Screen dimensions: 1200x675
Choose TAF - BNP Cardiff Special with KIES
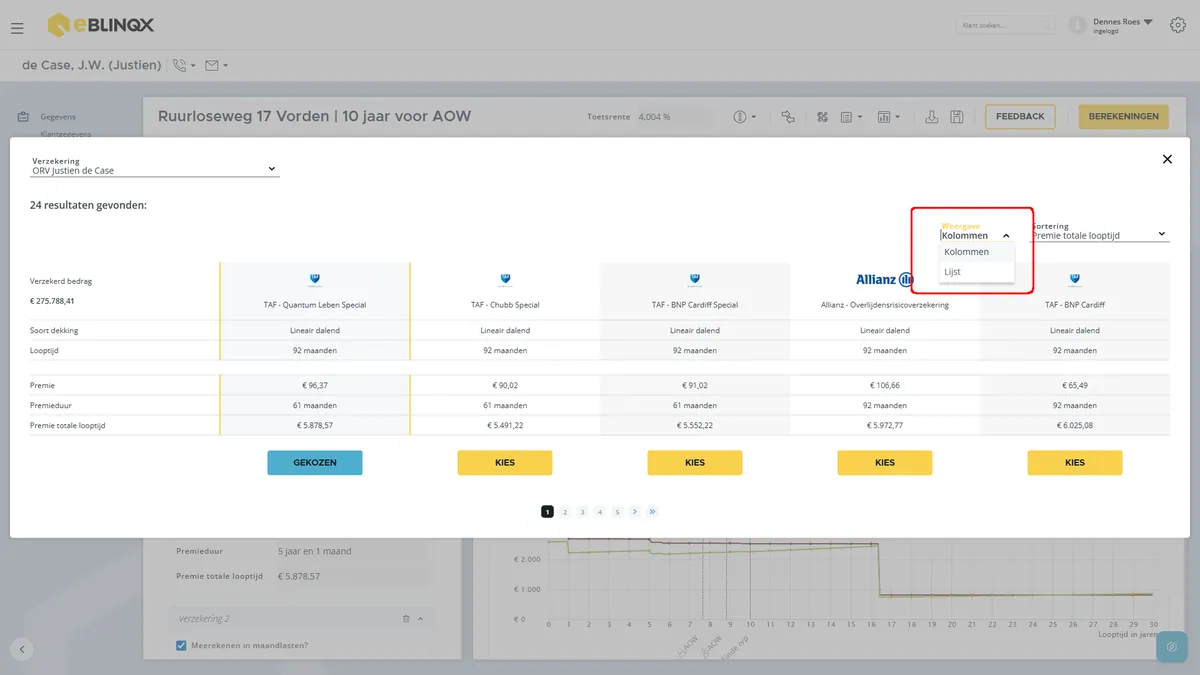coord(695,462)
